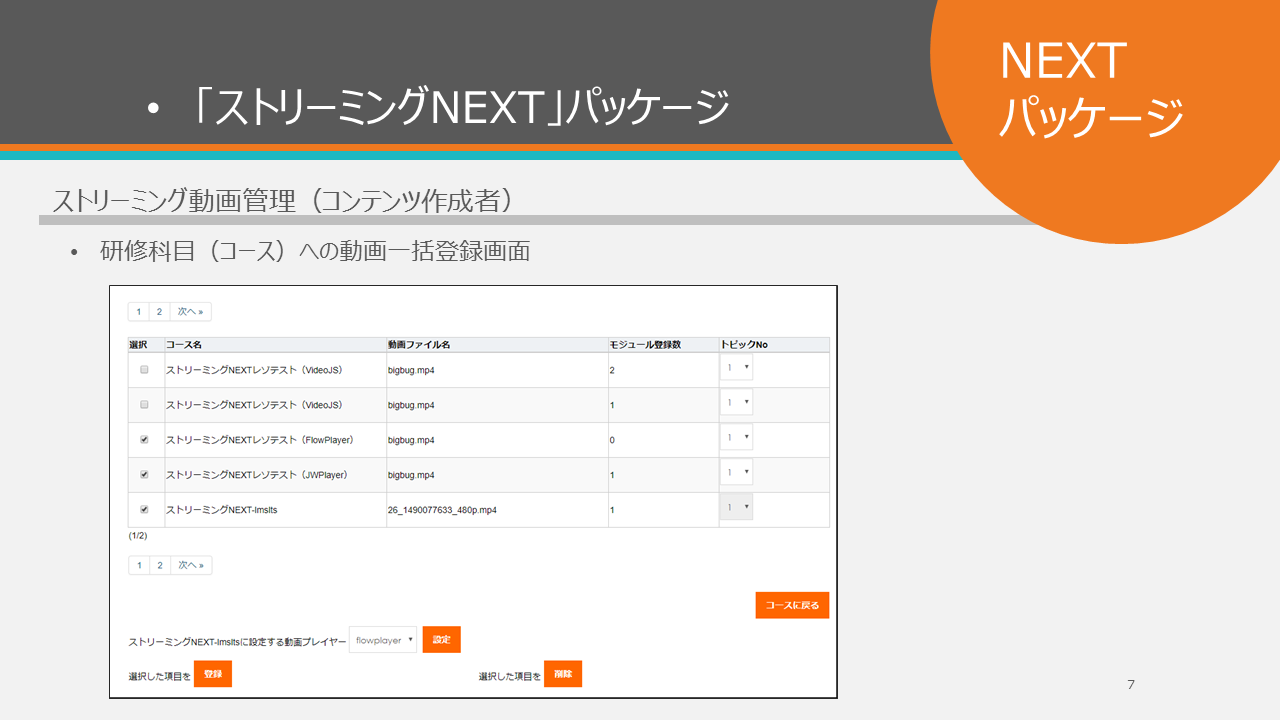Go to page 2 in the top pagination
The height and width of the screenshot is (720, 1280).
(x=159, y=312)
